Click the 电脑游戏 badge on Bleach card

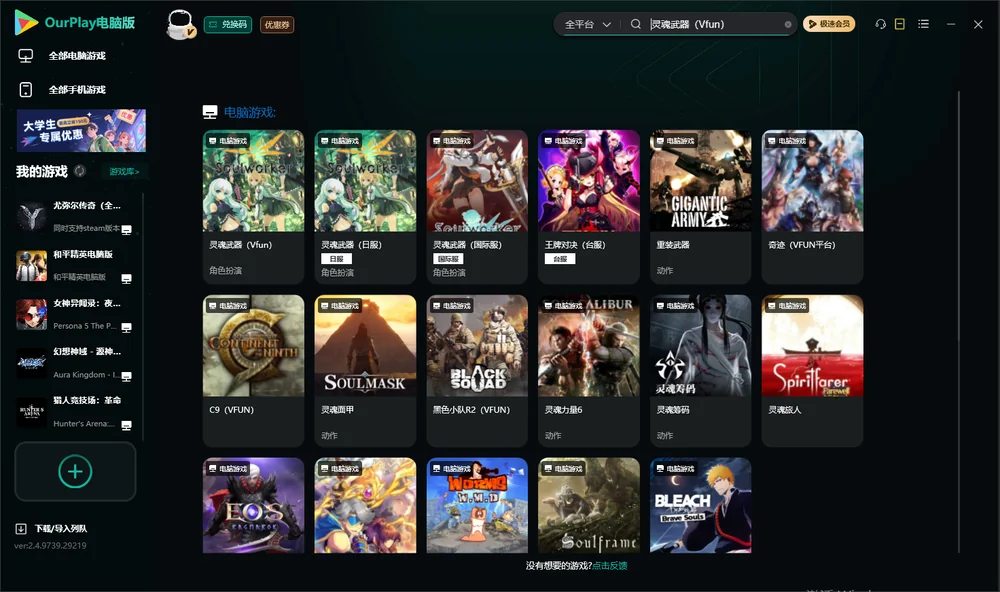point(675,468)
